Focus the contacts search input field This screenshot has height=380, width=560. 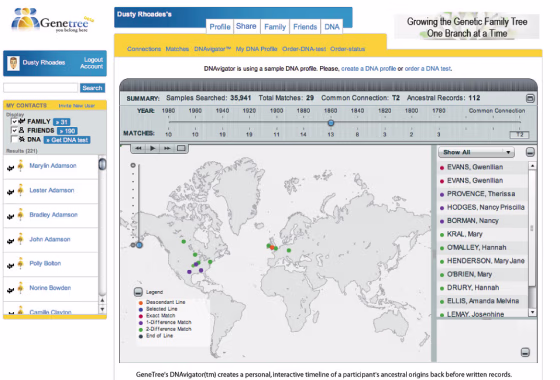click(x=40, y=88)
